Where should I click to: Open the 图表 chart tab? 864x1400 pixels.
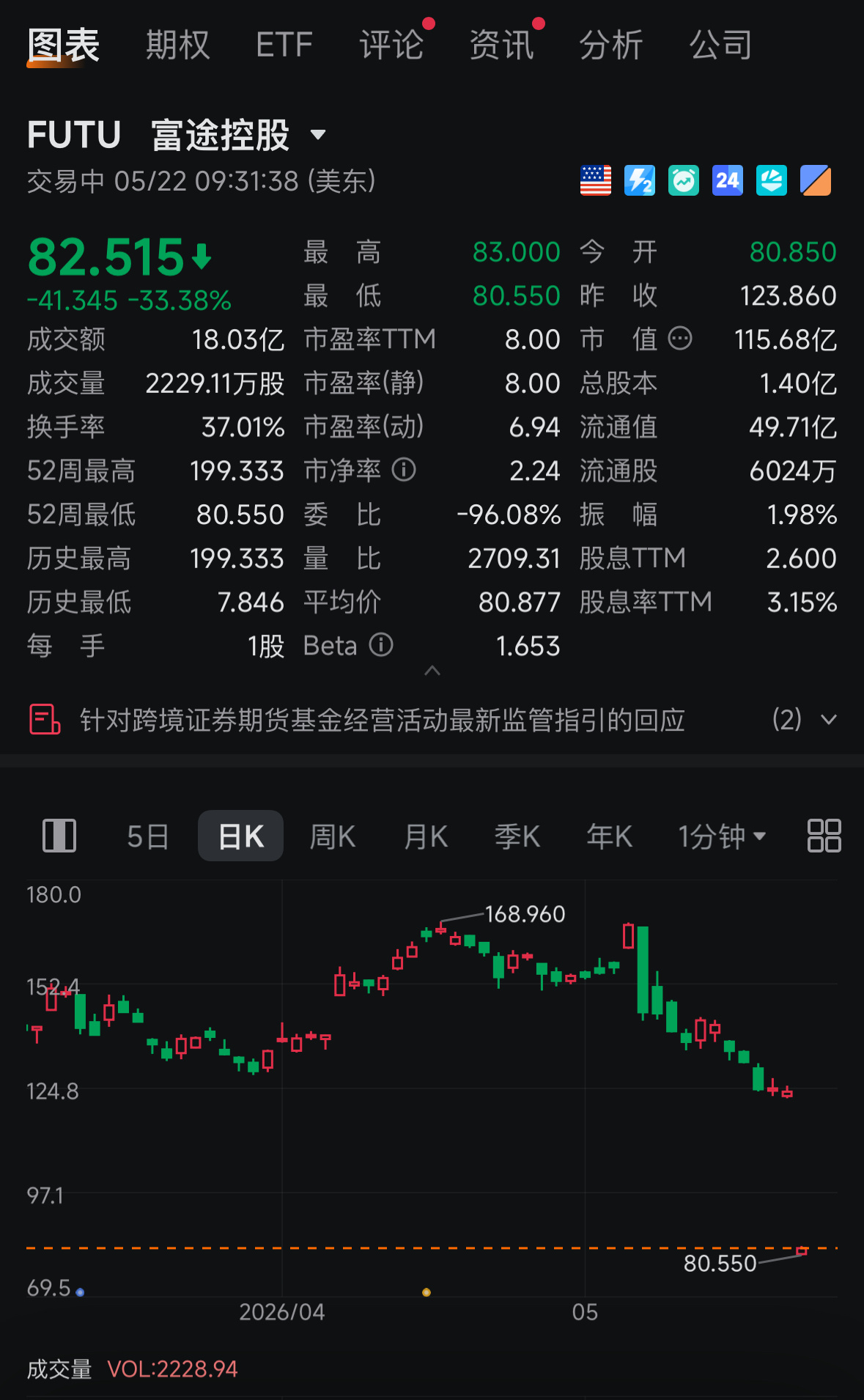pos(63,45)
